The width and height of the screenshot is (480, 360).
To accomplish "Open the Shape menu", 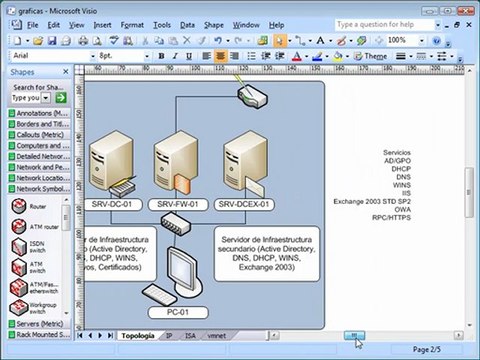I will 214,25.
